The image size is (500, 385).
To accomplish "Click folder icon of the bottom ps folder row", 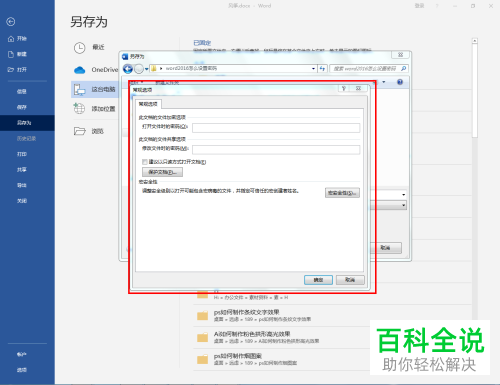I will point(202,359).
